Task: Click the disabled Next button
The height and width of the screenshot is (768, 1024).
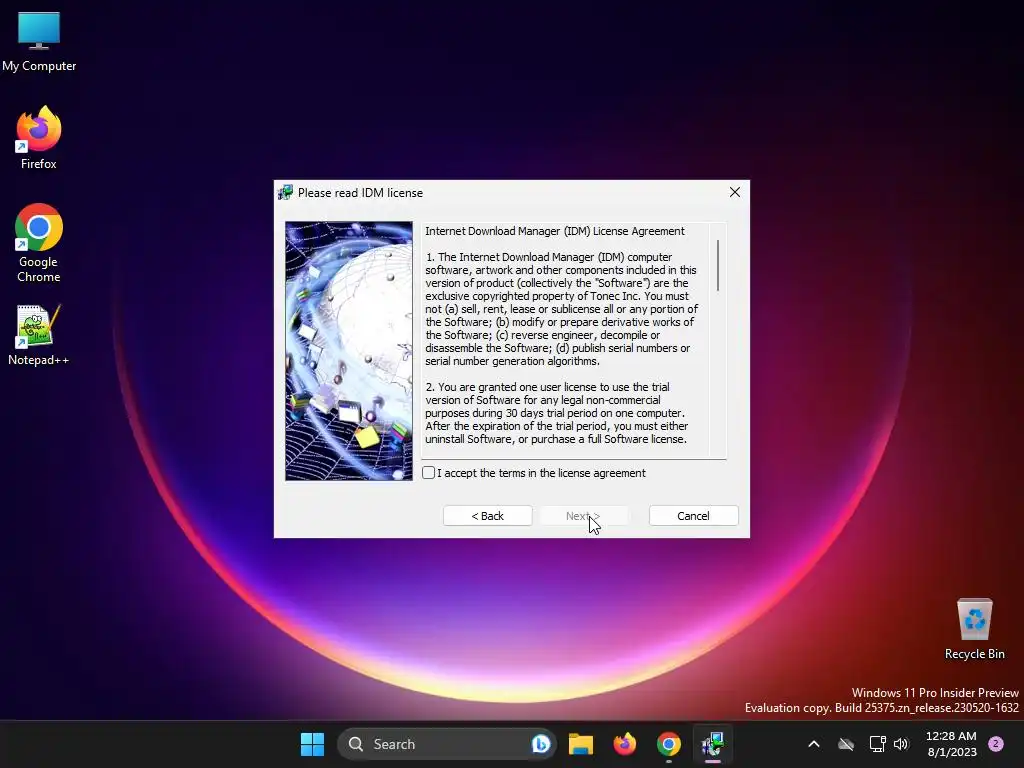Action: (x=584, y=516)
